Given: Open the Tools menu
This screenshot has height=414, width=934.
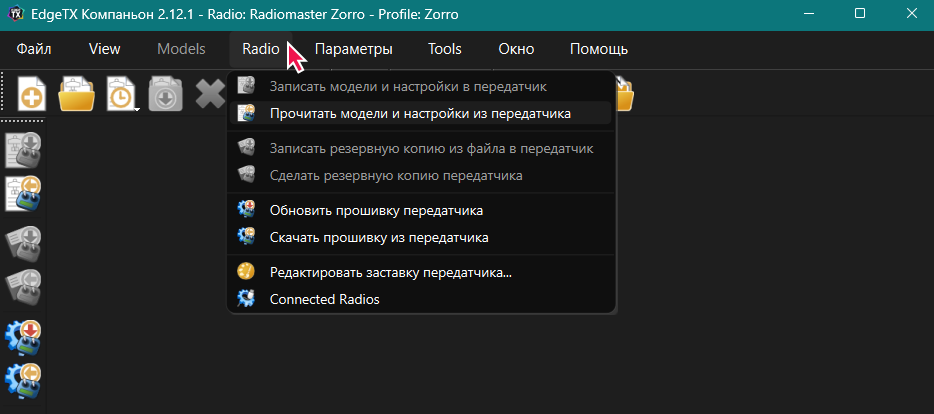Looking at the screenshot, I should coord(444,49).
